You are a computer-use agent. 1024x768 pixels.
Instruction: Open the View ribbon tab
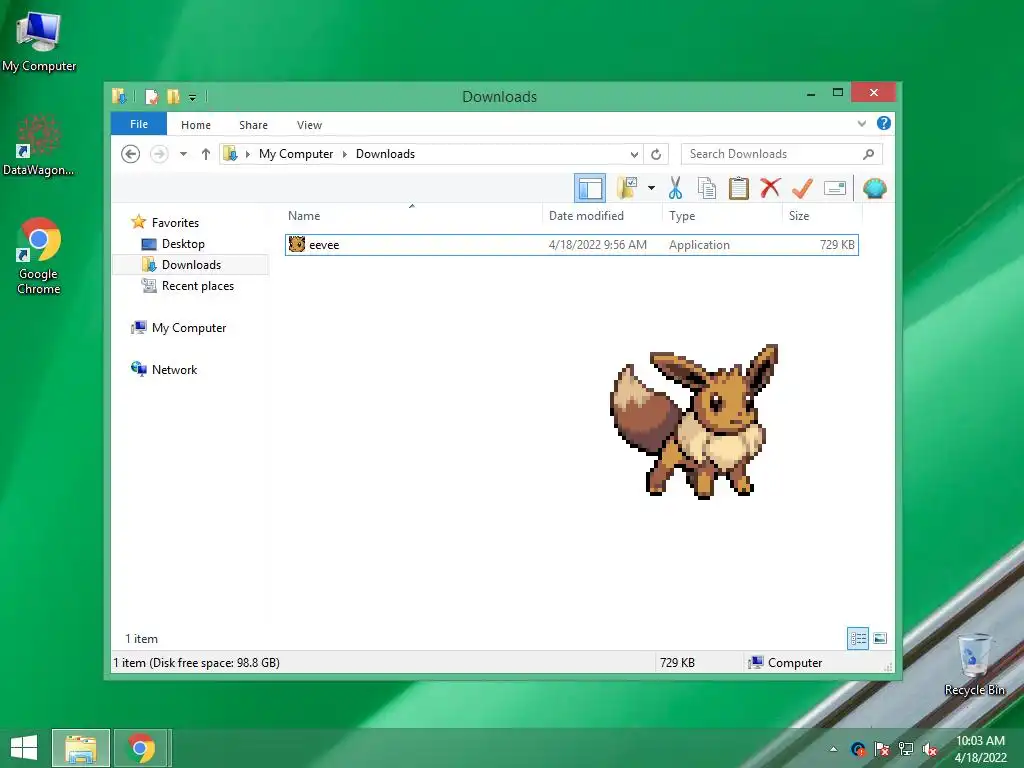(310, 125)
